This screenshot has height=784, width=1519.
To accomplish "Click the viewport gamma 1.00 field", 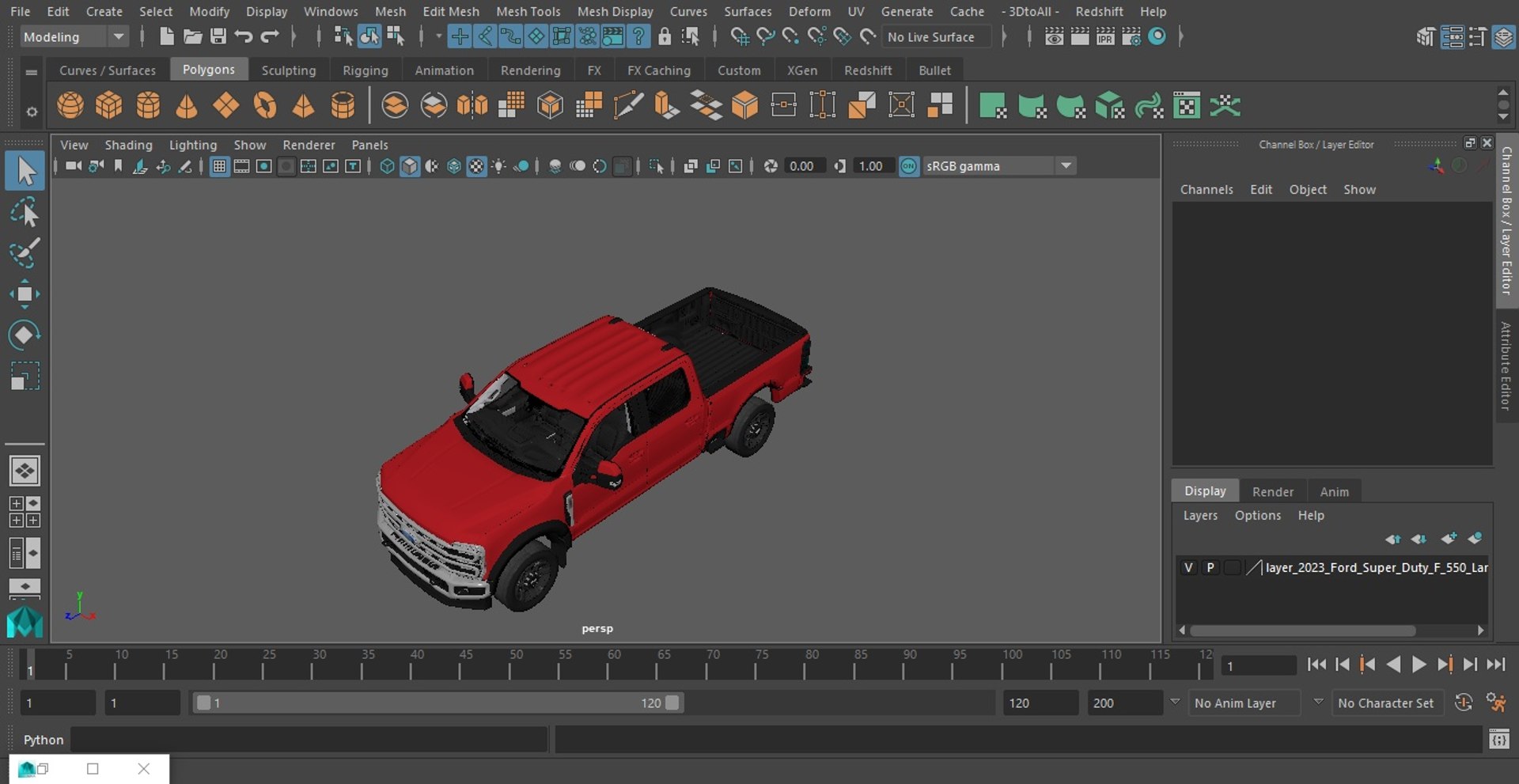I will click(873, 166).
